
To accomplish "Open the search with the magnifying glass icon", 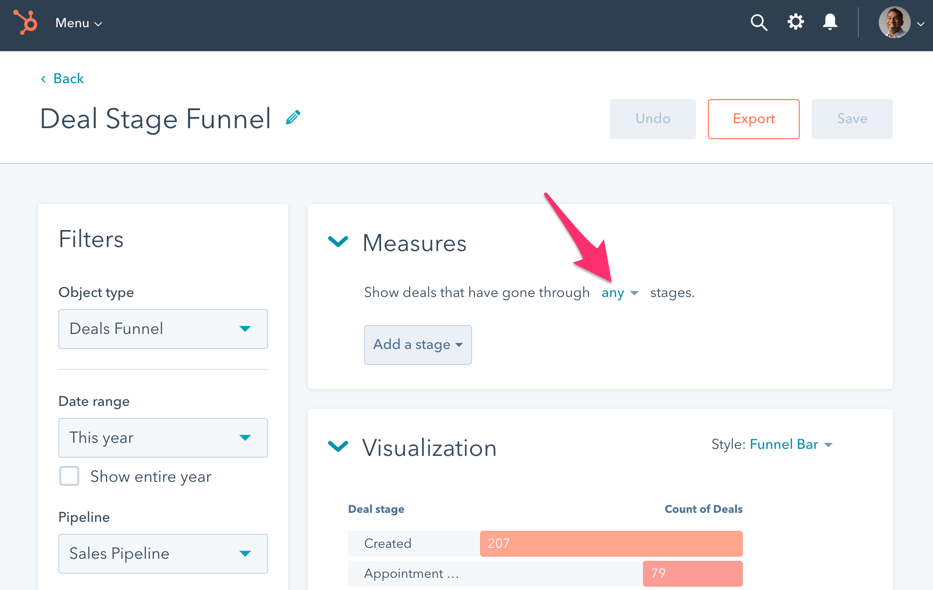I will point(758,21).
